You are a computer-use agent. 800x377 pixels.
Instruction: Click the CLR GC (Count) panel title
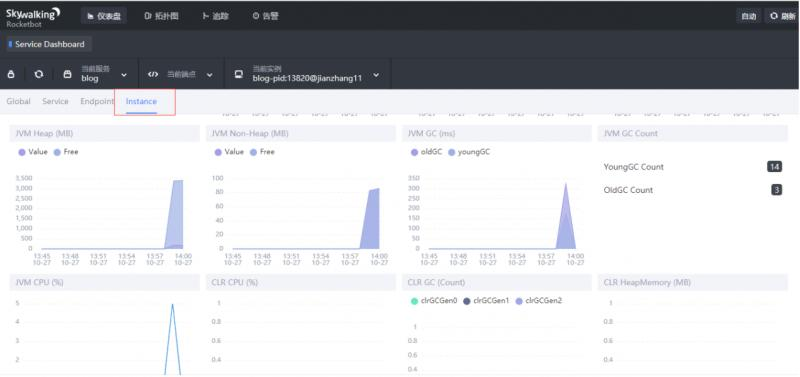pyautogui.click(x=436, y=282)
